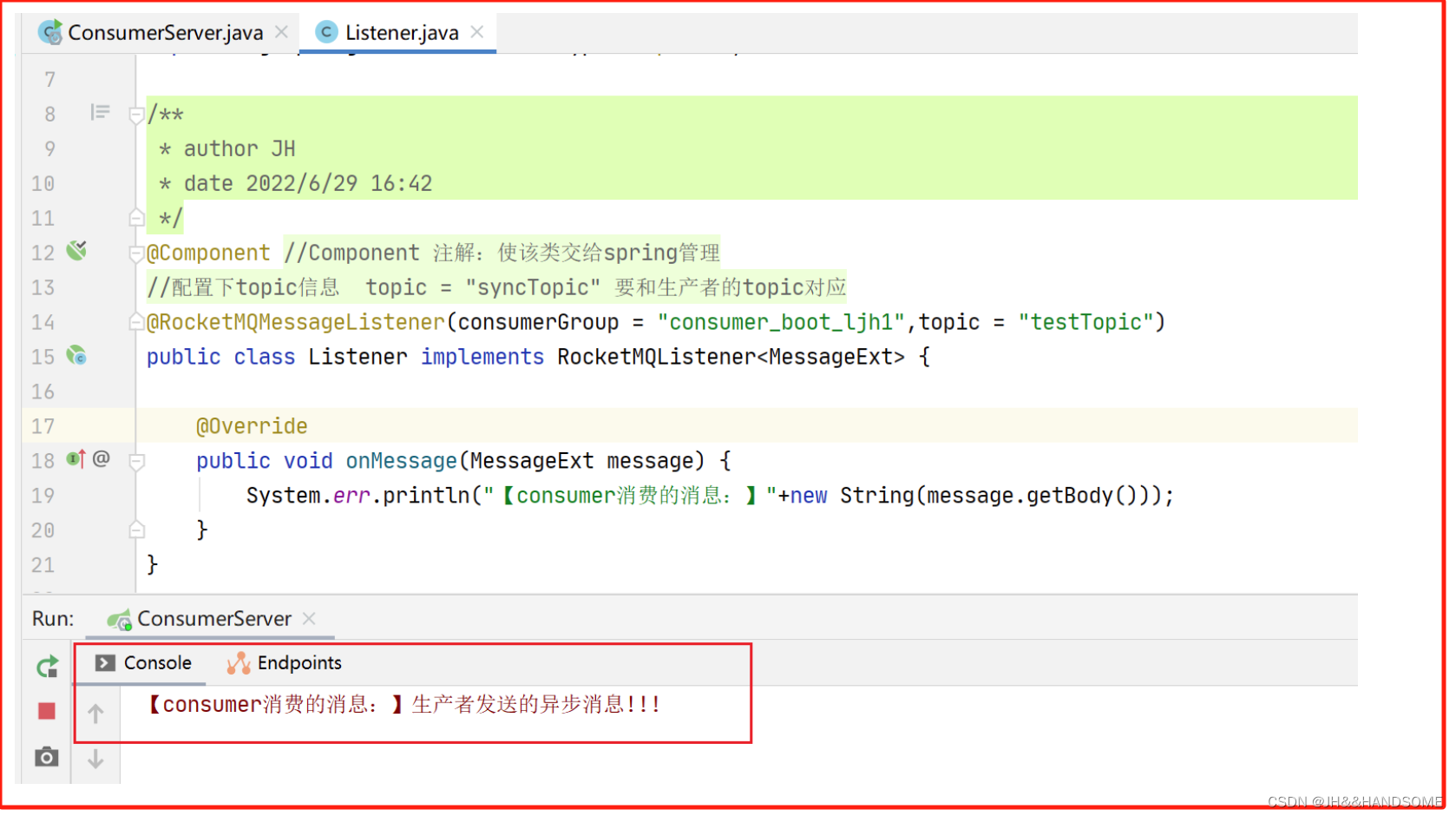Click the @Component annotation text
The image size is (1456, 816).
tap(208, 253)
